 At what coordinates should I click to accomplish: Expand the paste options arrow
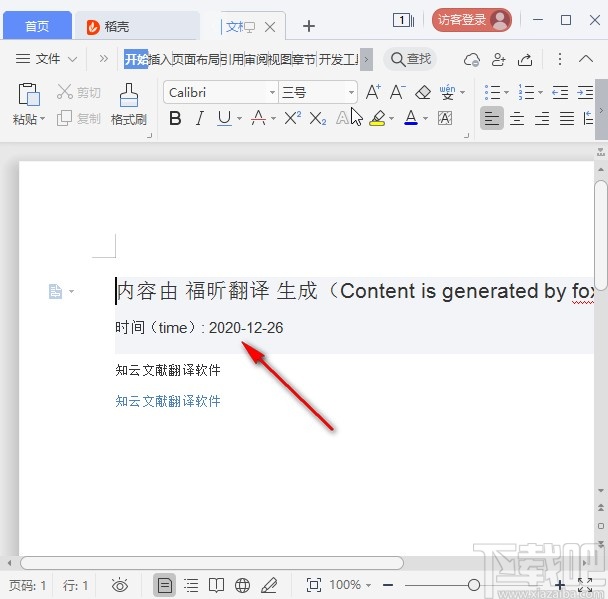[42, 118]
